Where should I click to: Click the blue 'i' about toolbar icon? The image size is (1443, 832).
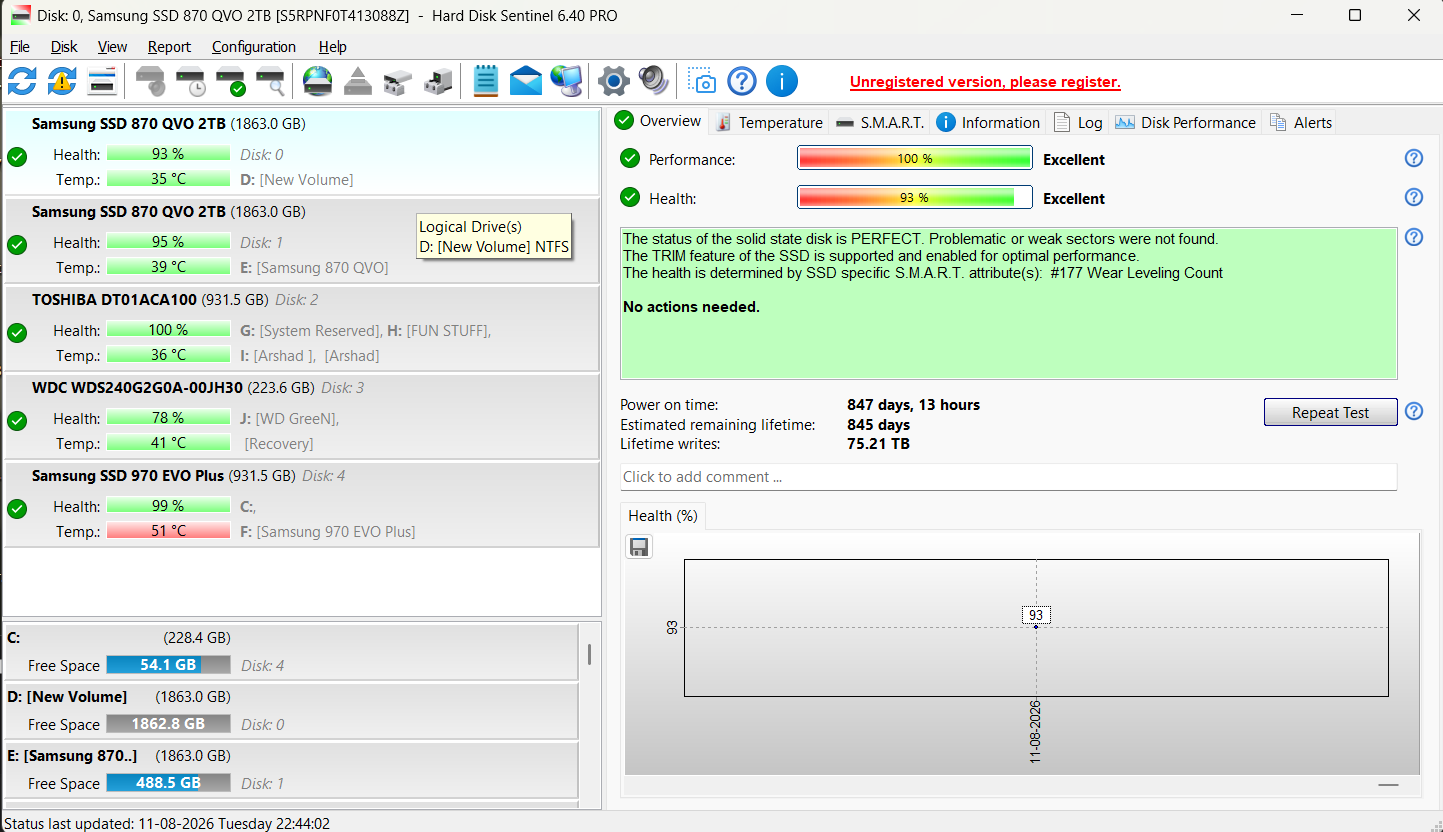click(782, 81)
